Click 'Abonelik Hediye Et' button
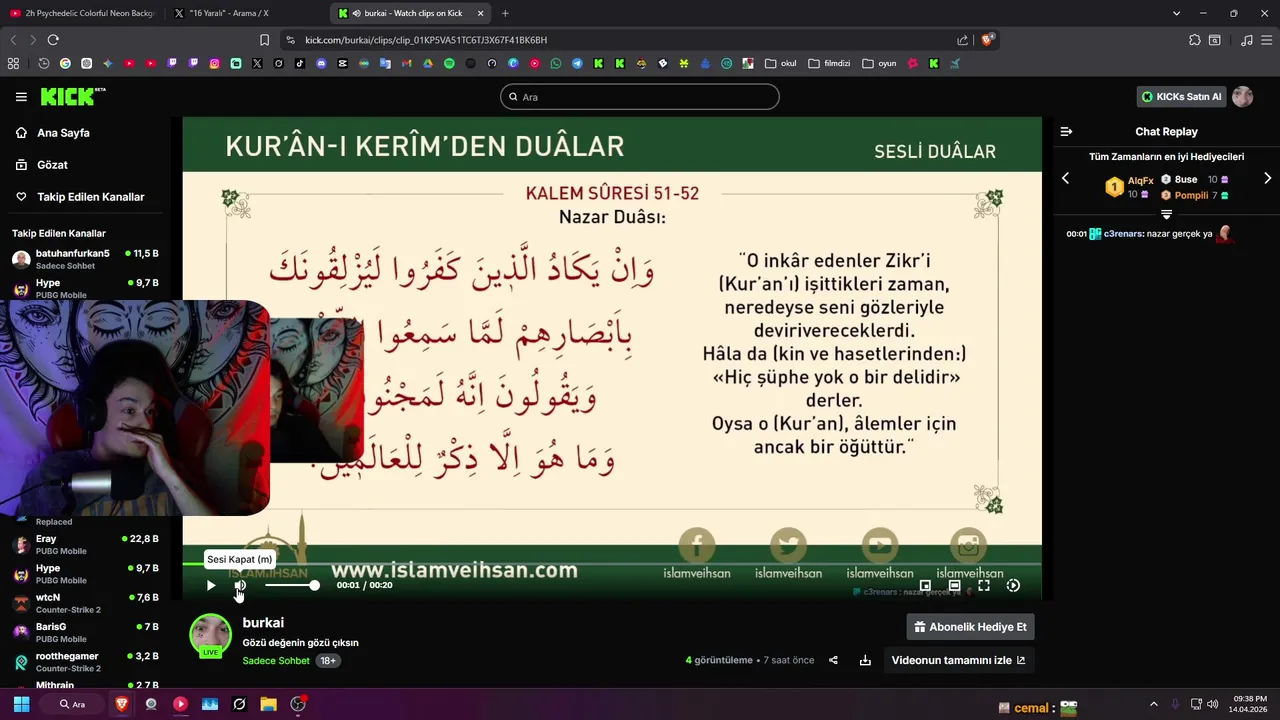Image resolution: width=1280 pixels, height=720 pixels. point(970,627)
